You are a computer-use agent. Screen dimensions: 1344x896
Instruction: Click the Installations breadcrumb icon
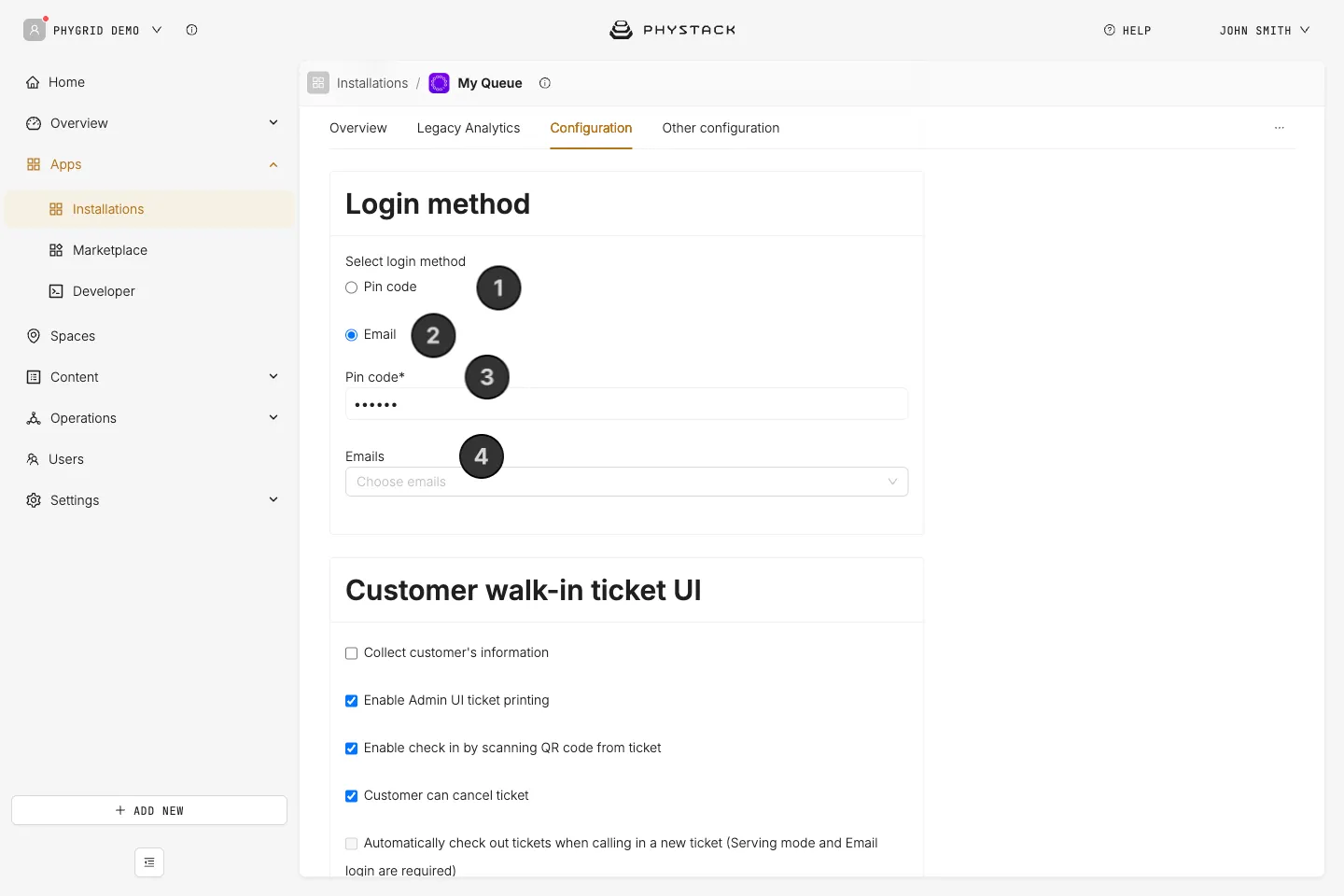[x=318, y=83]
